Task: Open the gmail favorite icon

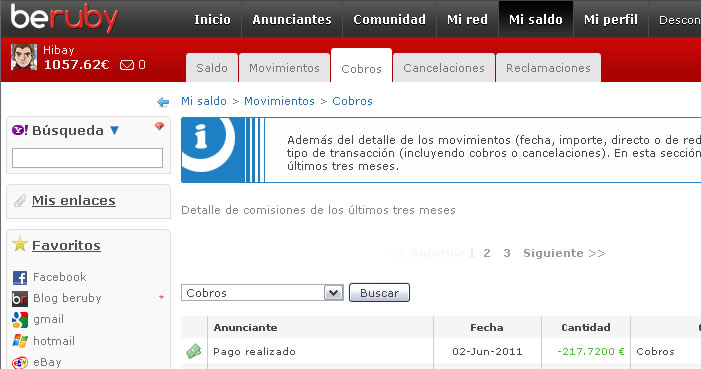Action: (20, 320)
